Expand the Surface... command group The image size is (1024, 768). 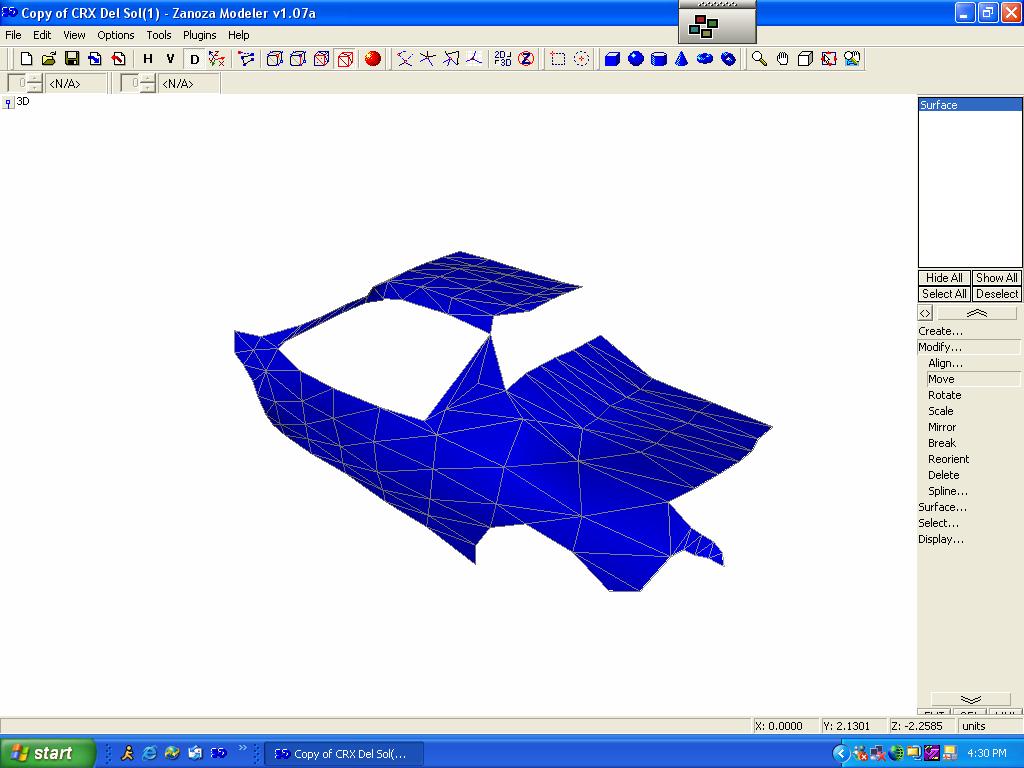[x=942, y=507]
